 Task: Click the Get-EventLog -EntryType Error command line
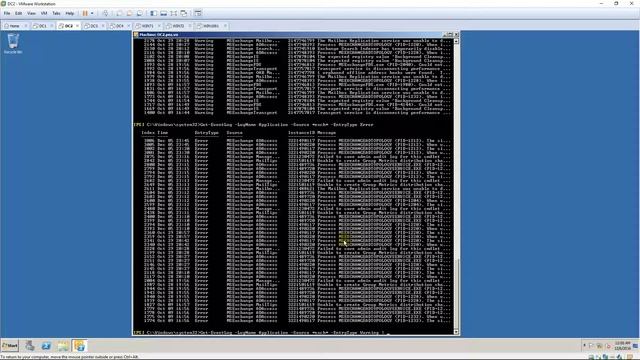tap(253, 125)
